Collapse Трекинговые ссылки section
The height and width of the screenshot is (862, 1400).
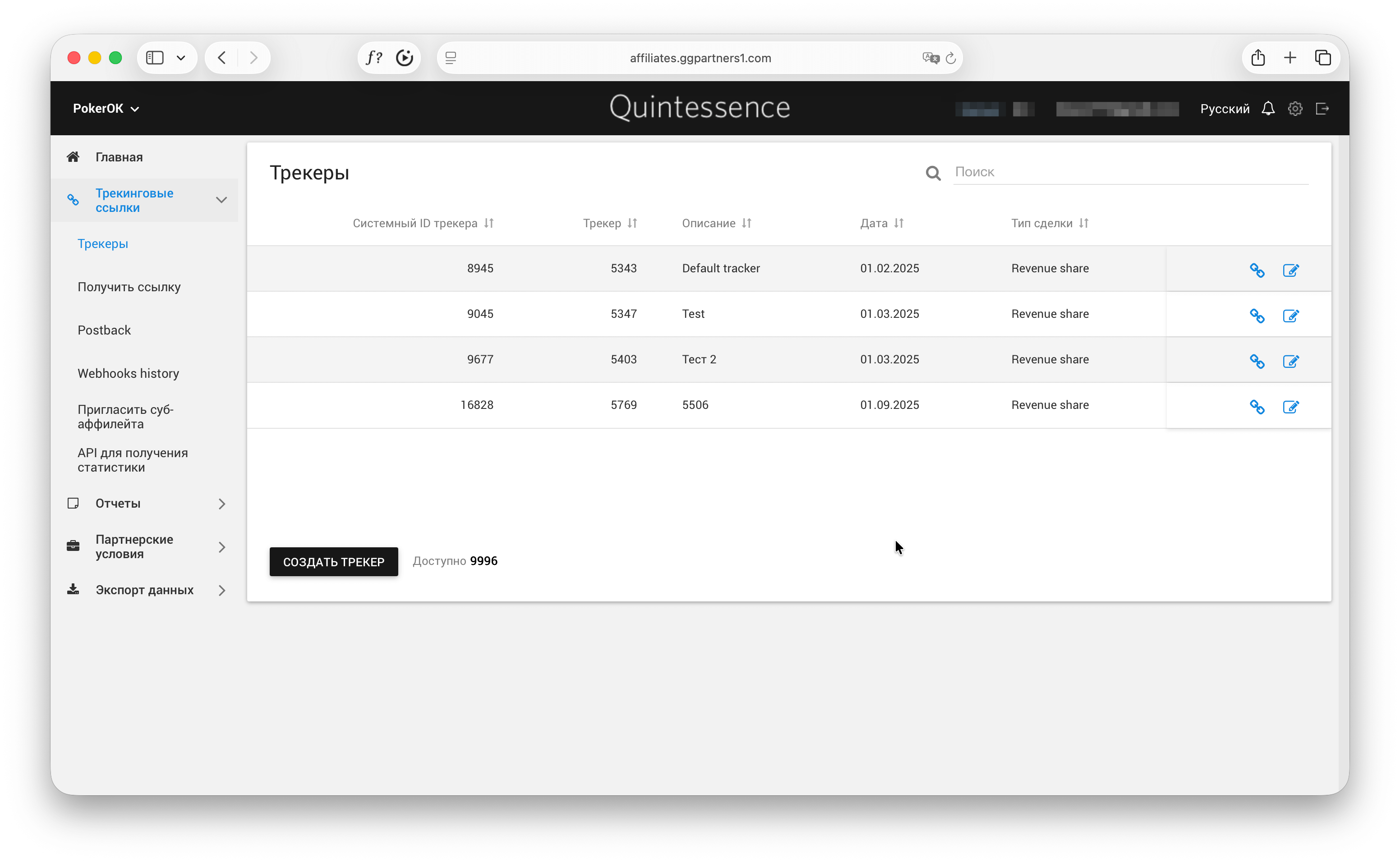pyautogui.click(x=221, y=200)
